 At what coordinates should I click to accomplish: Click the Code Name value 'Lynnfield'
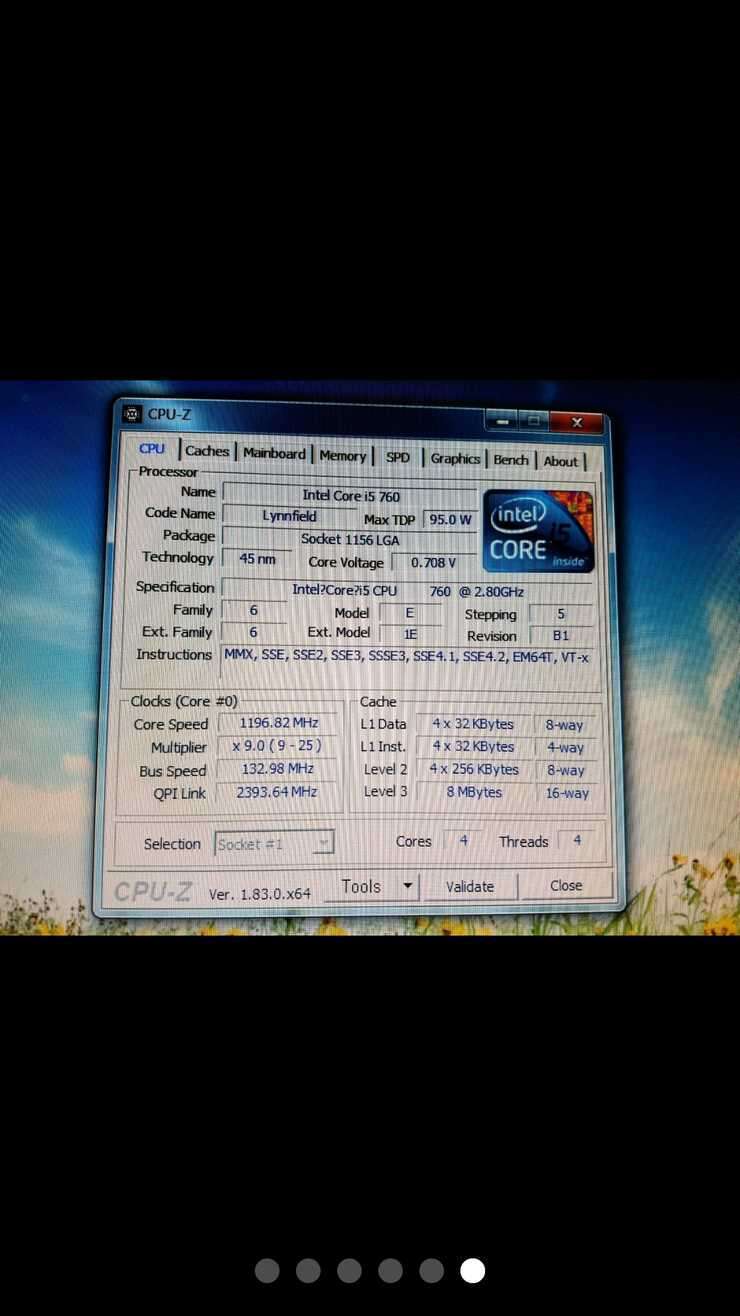[289, 516]
